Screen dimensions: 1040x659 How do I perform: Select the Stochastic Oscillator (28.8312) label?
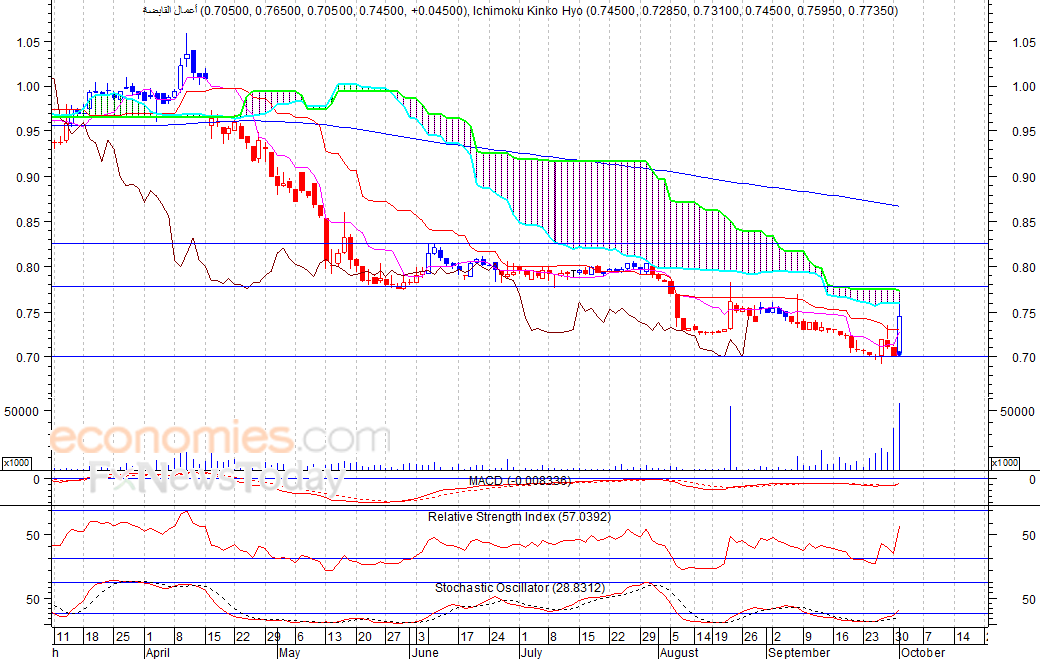point(519,587)
